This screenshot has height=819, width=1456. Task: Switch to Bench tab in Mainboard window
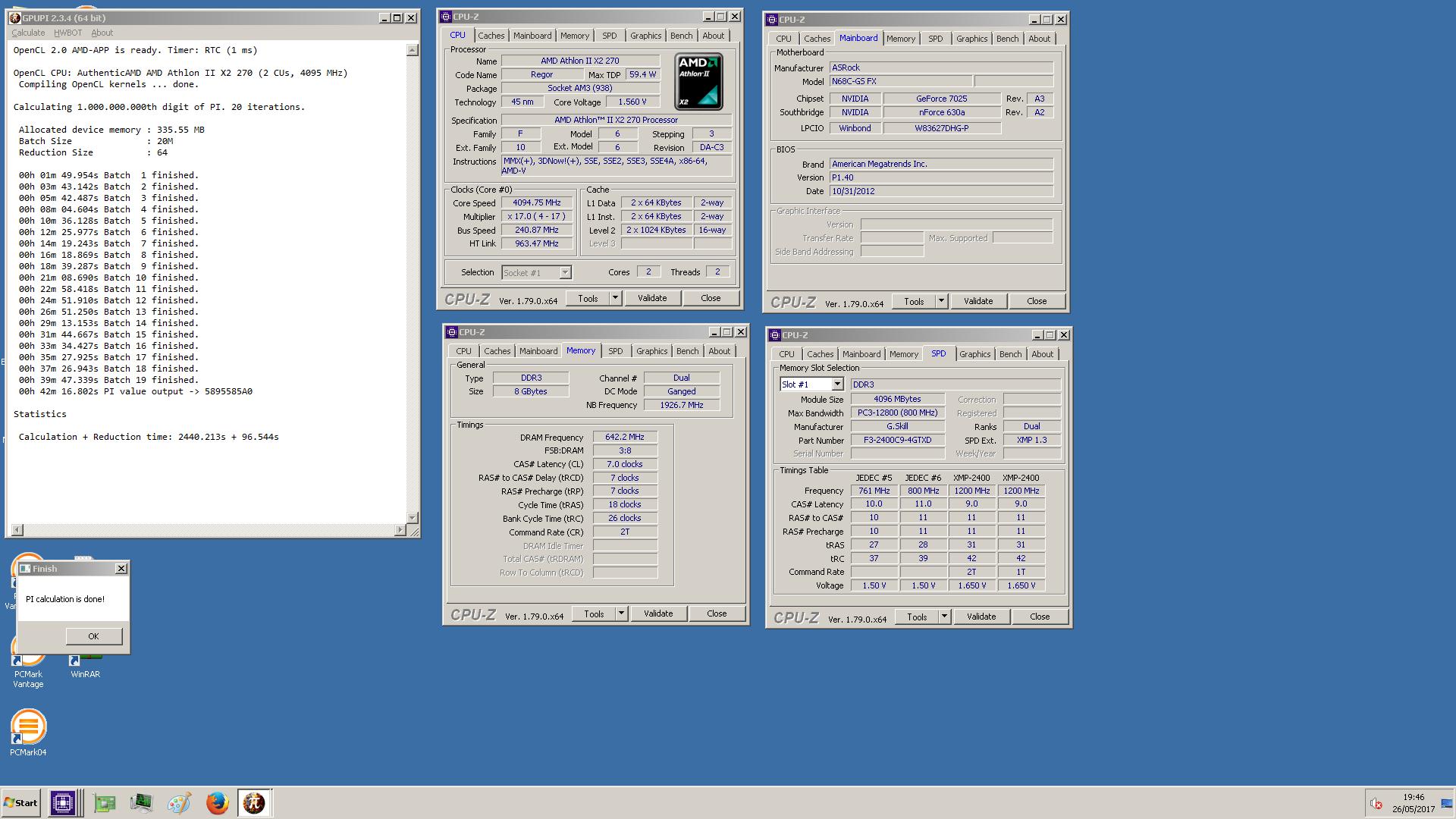[x=1007, y=39]
